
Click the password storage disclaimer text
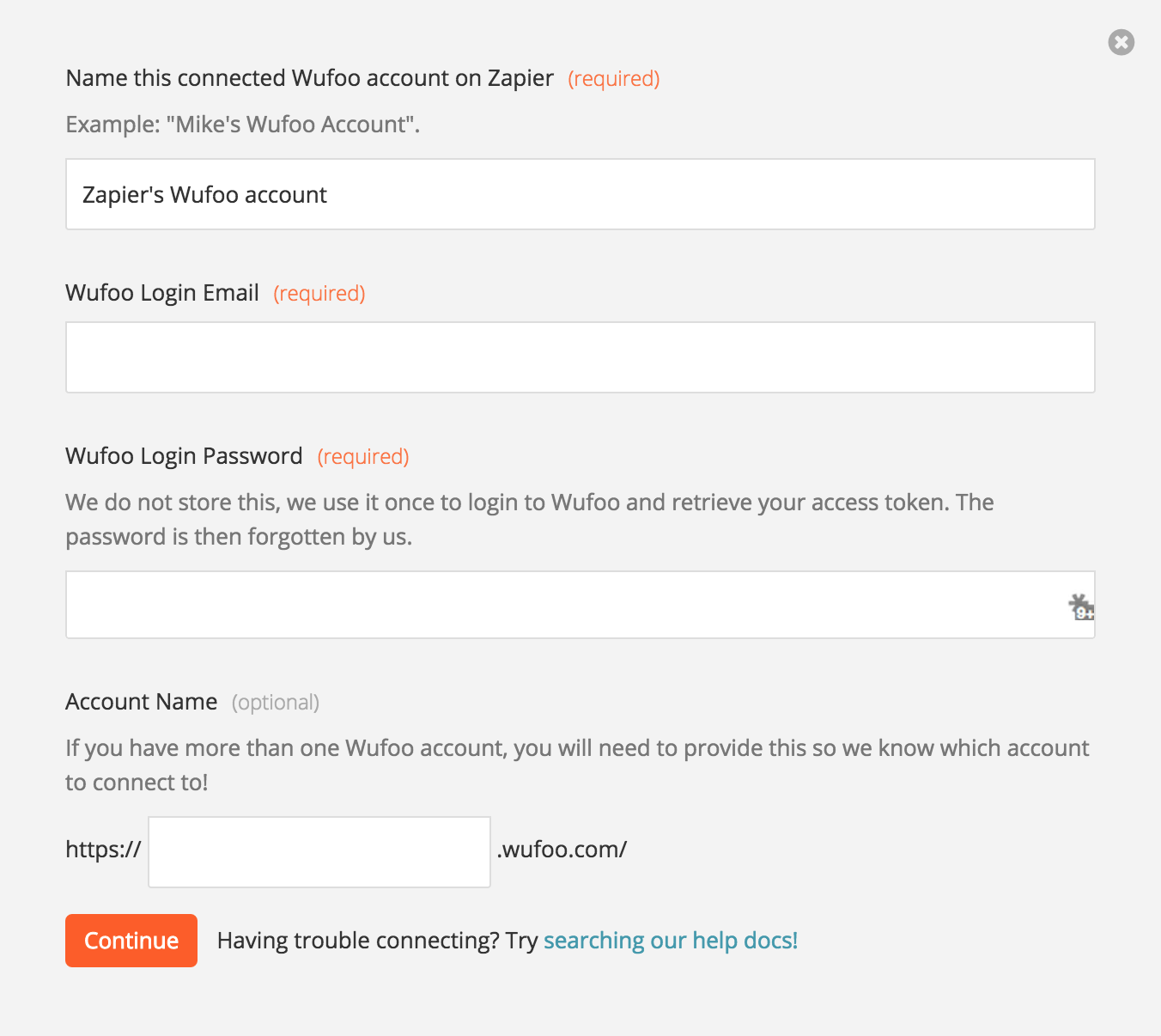coord(529,520)
